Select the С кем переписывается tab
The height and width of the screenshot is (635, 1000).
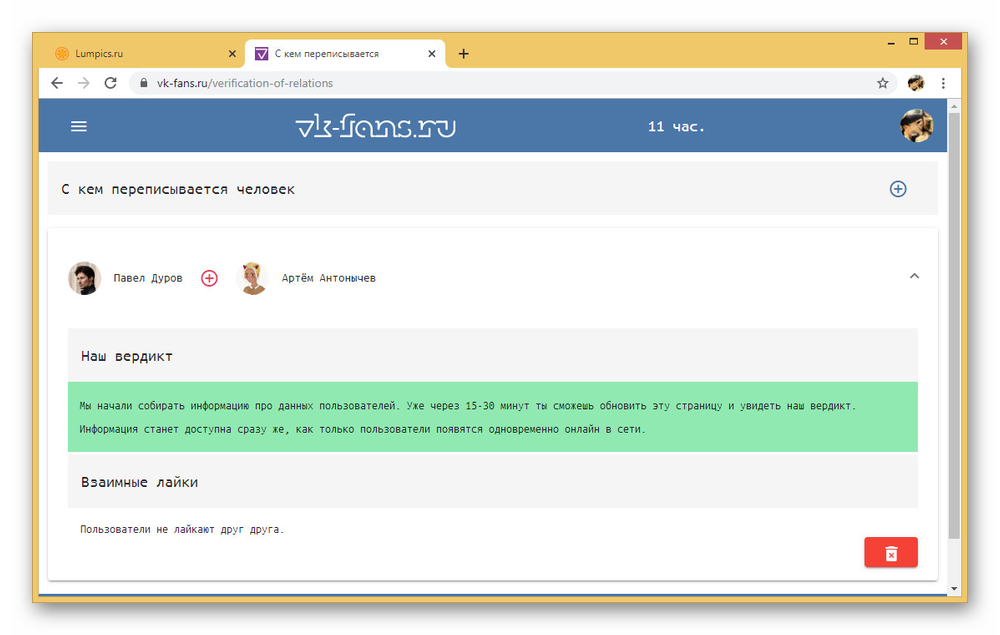[344, 54]
